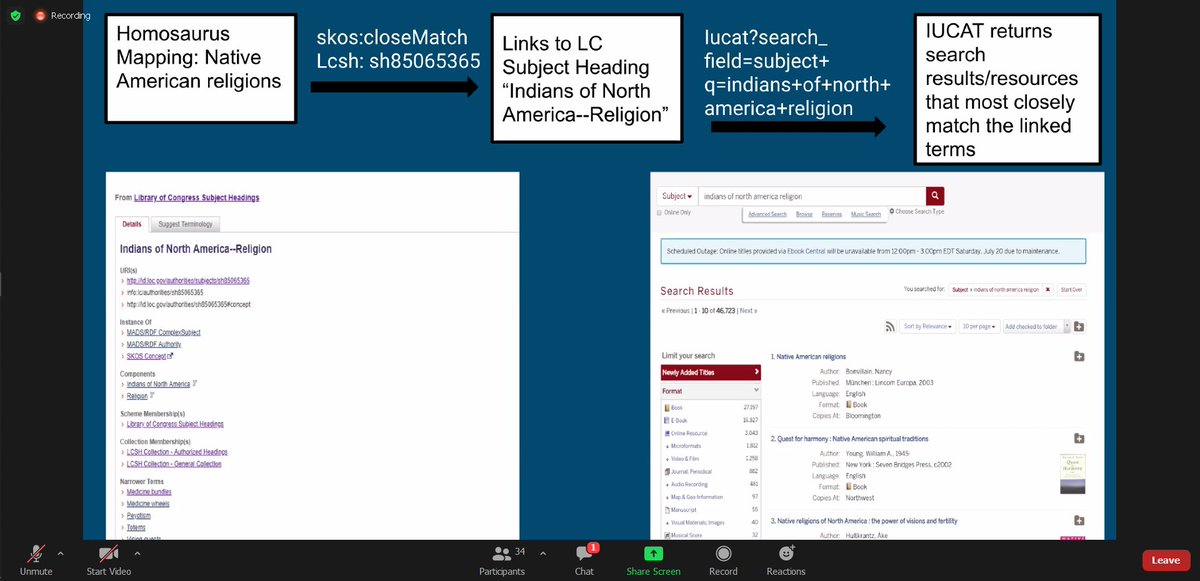Open the Participants panel
Viewport: 1200px width, 581px height.
[x=502, y=560]
